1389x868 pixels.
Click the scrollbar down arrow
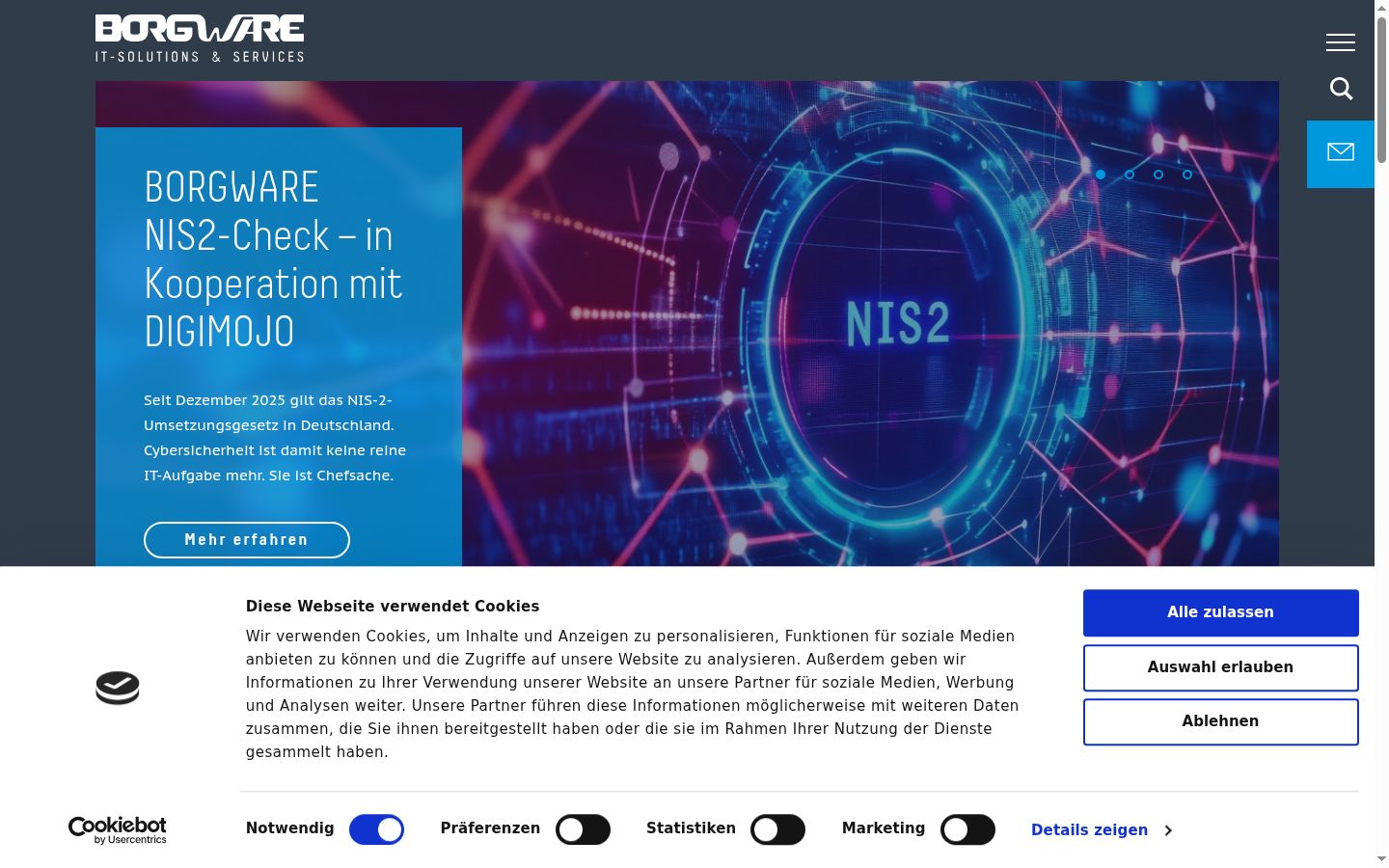coord(1381,859)
